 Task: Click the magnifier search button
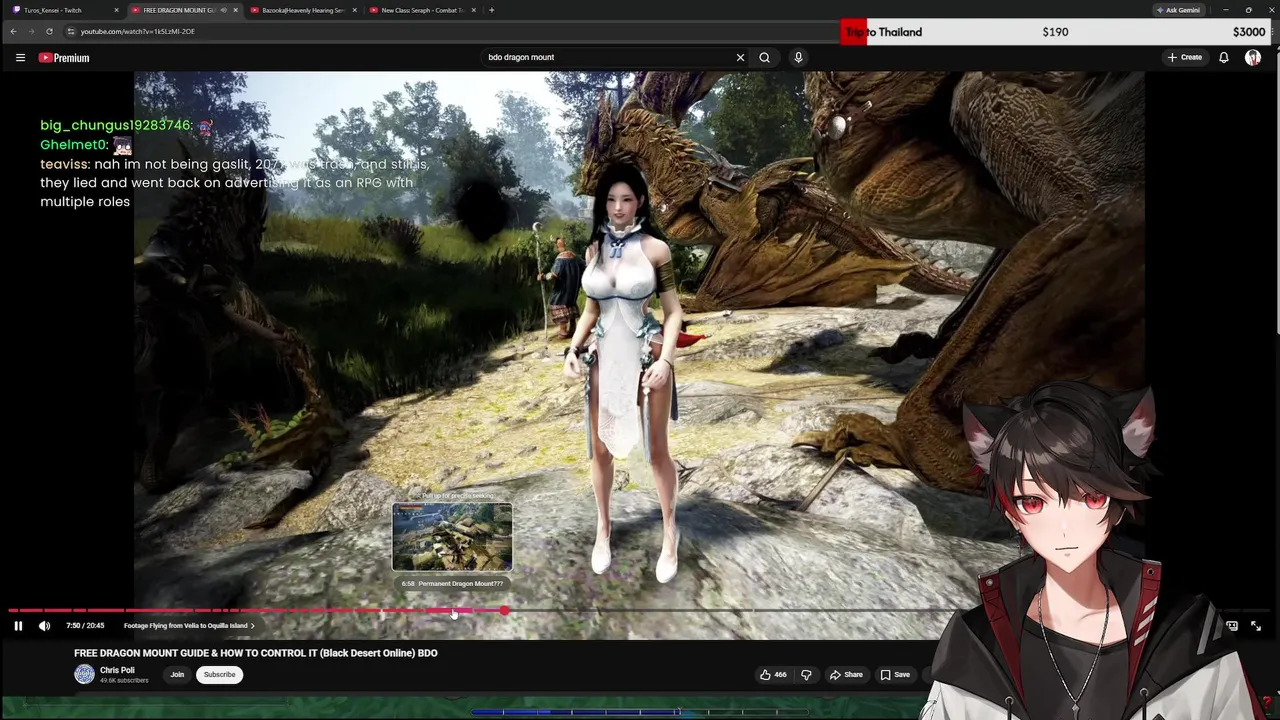coord(764,58)
